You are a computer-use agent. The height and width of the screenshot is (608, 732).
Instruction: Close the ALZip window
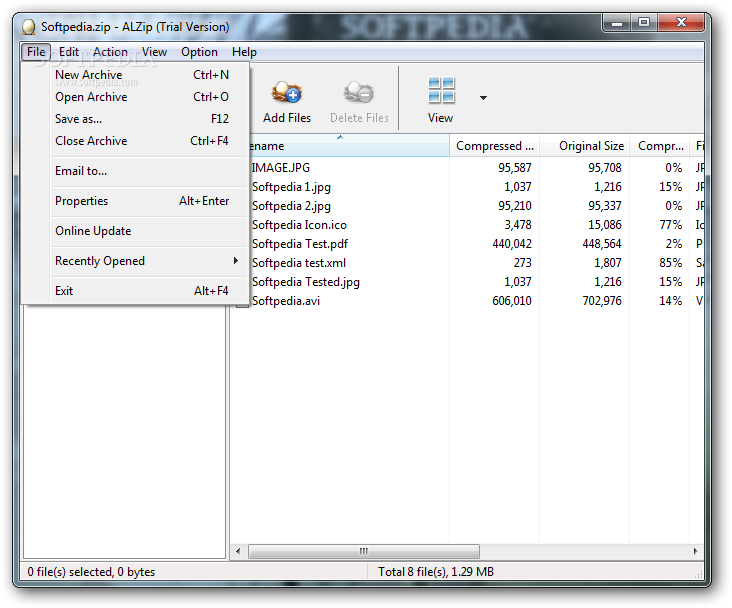(x=681, y=22)
